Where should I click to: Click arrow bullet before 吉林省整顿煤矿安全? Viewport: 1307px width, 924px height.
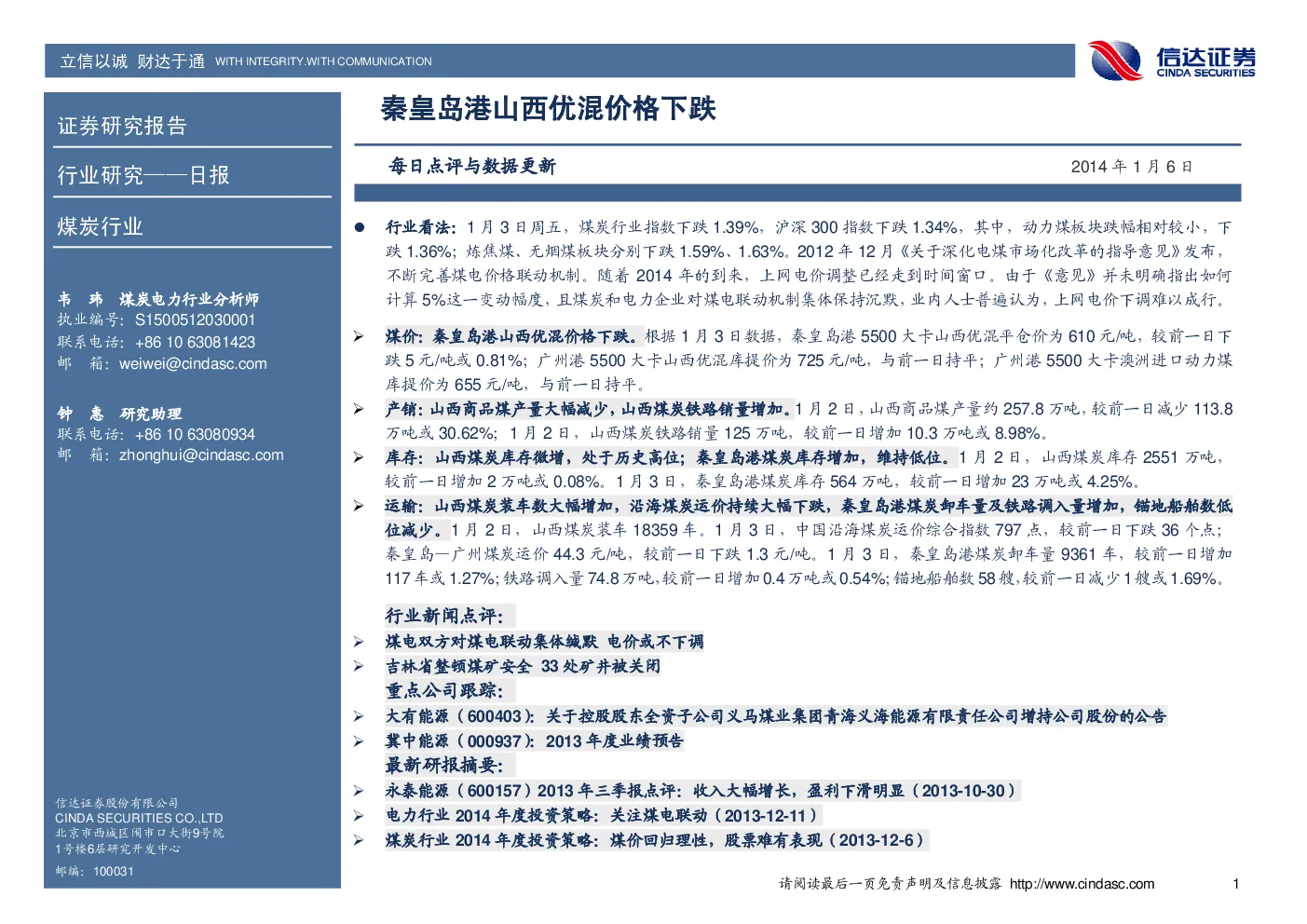coord(359,666)
